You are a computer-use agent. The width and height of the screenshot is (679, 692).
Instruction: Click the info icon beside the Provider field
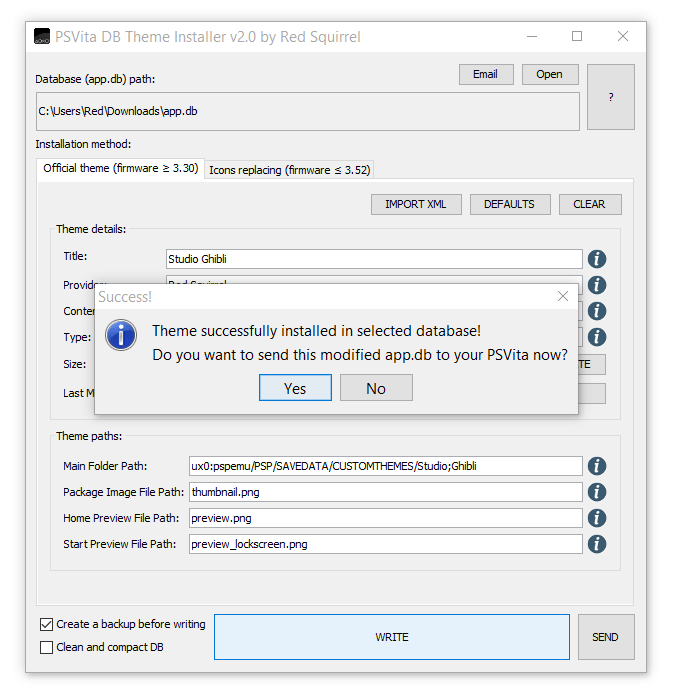pos(597,285)
